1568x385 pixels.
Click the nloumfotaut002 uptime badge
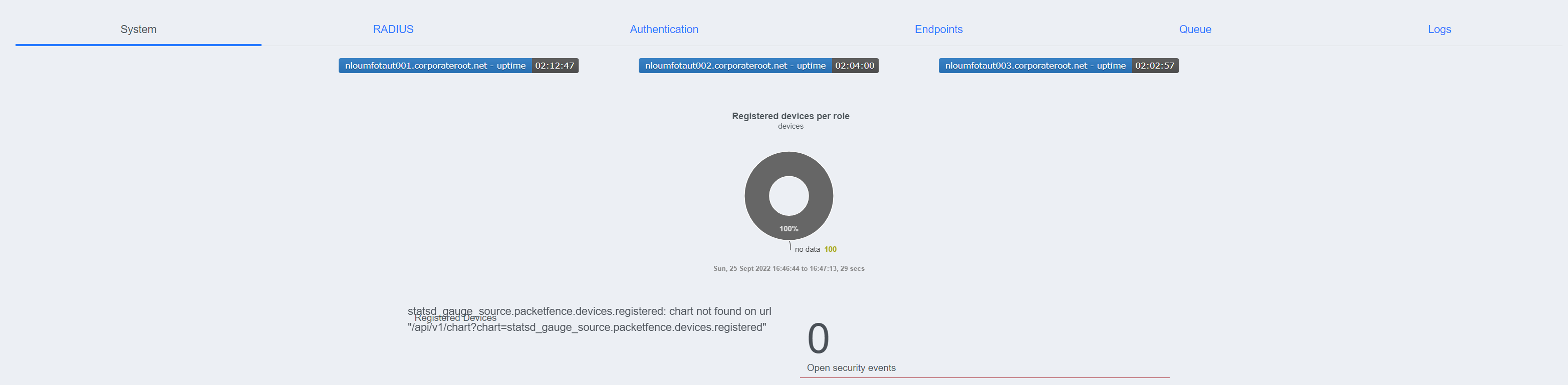735,66
